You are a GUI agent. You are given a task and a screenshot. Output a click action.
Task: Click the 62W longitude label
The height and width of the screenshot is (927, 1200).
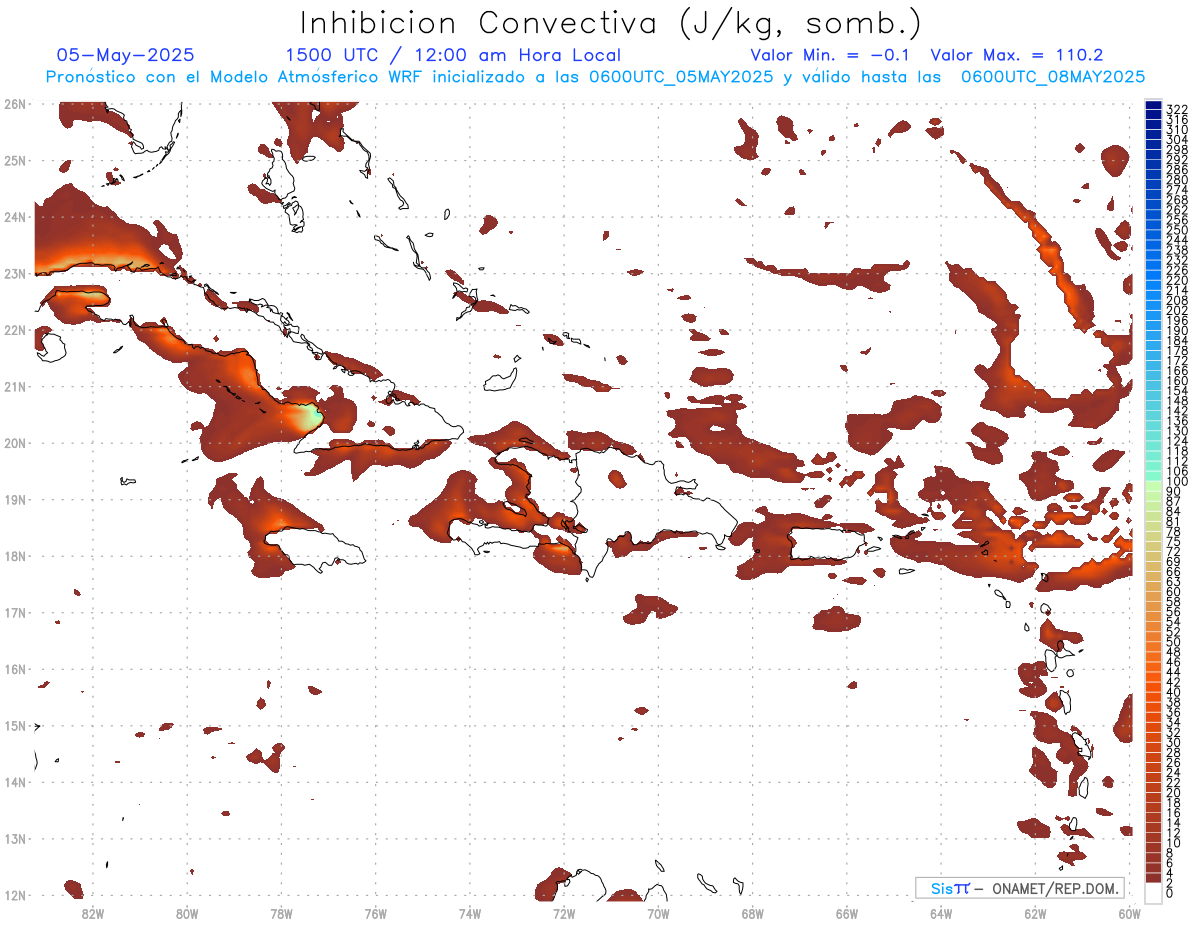pos(1036,912)
